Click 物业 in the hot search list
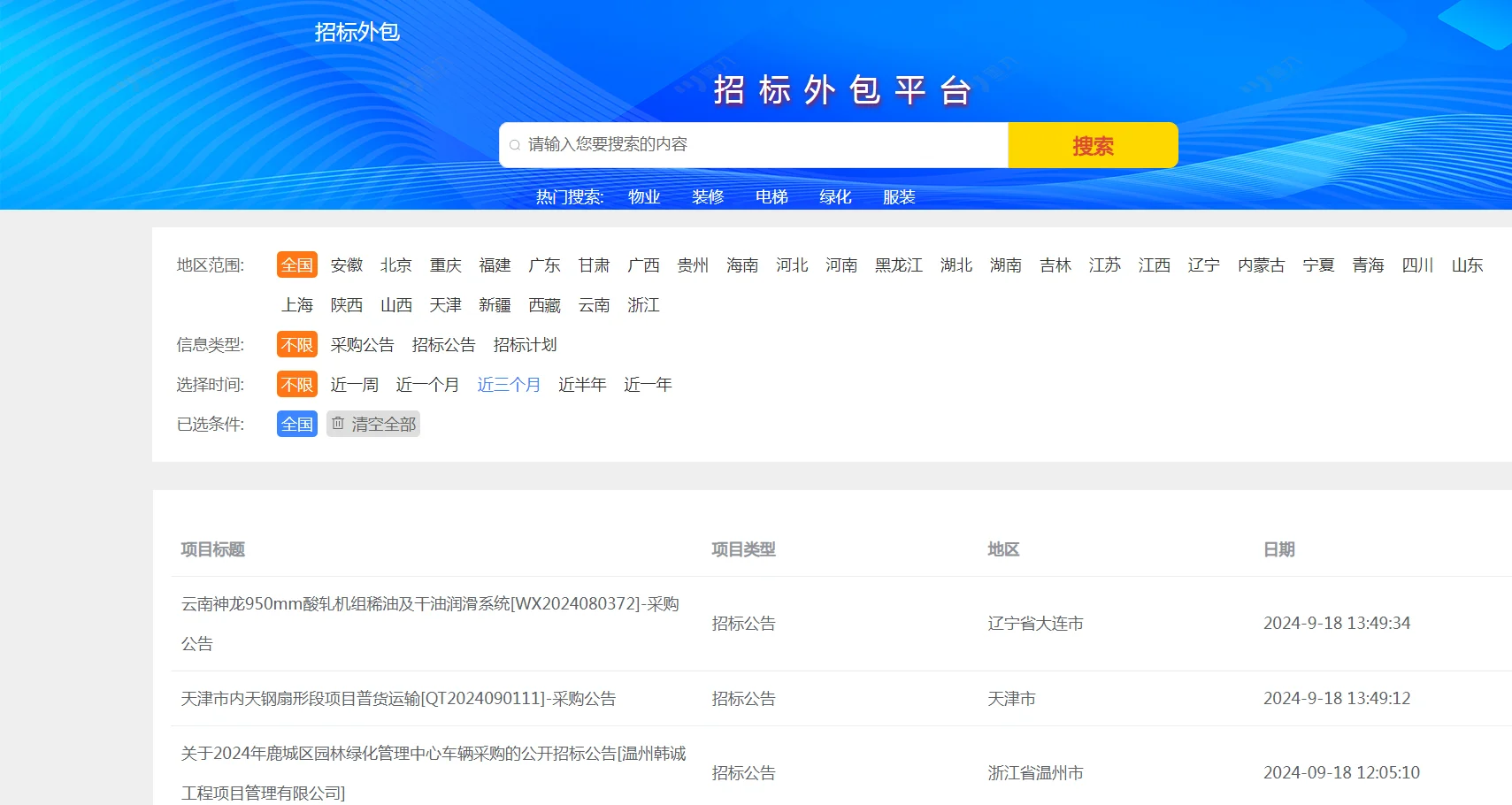 click(643, 196)
